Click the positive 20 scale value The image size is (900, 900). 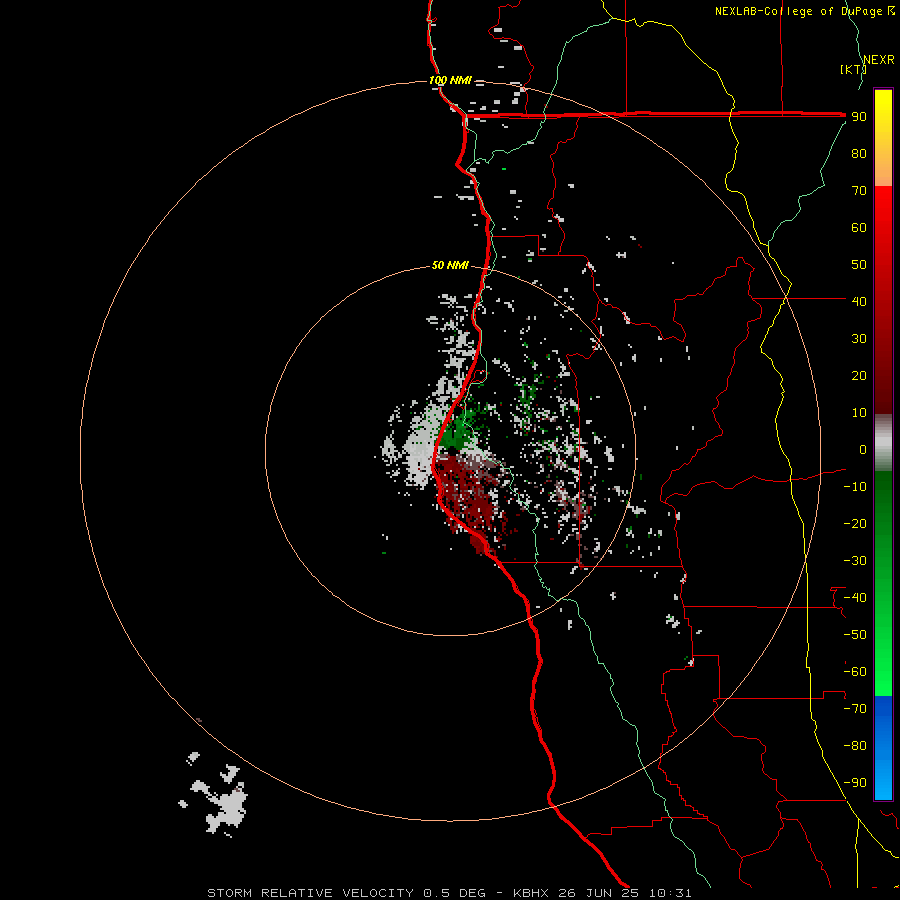859,375
